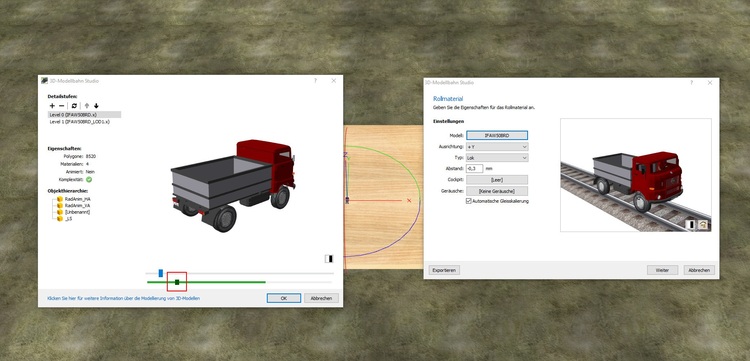The image size is (750, 361).
Task: Click the Exportieren button
Action: pyautogui.click(x=444, y=270)
